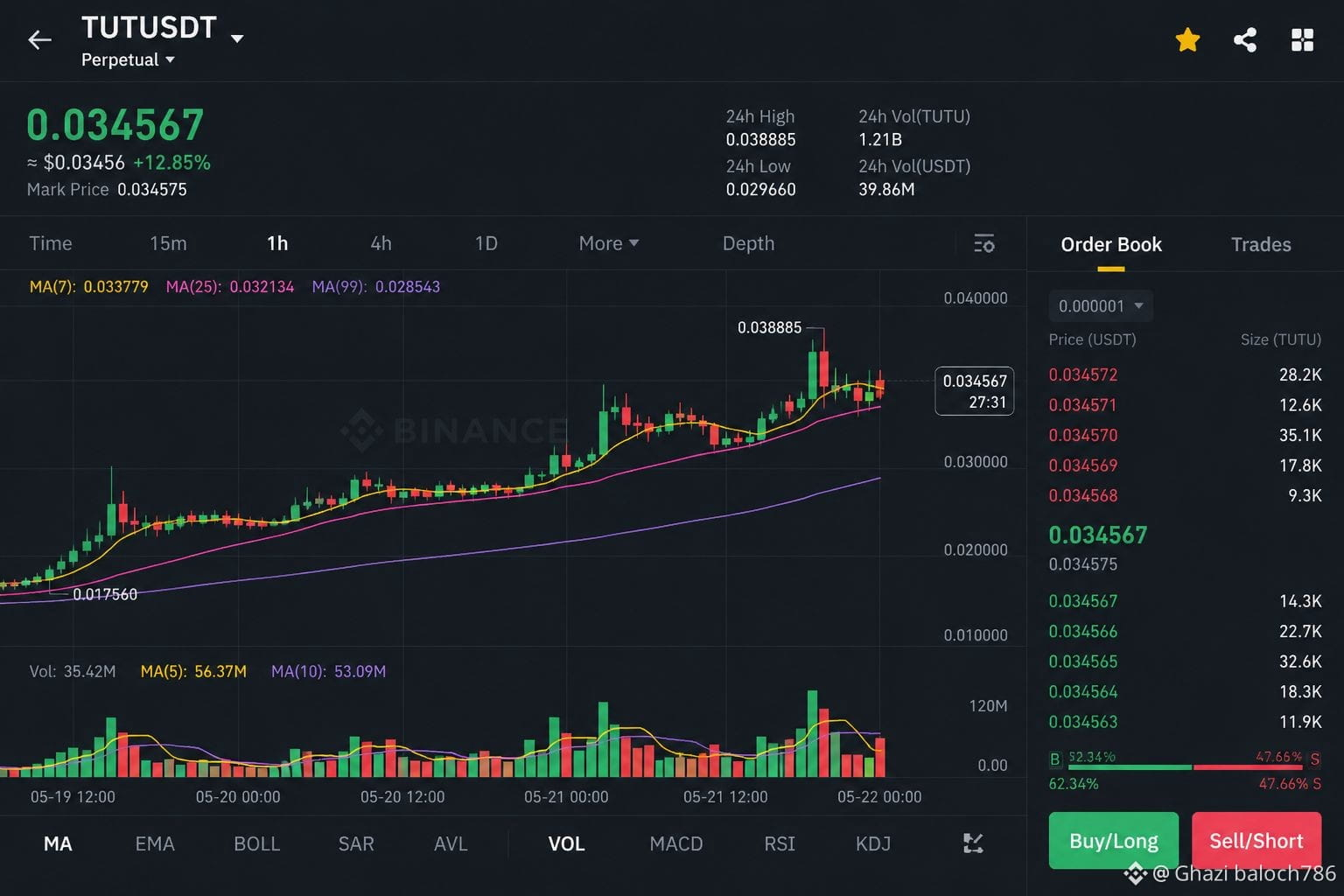
Task: Expand the More timeframes dropdown
Action: tap(608, 243)
